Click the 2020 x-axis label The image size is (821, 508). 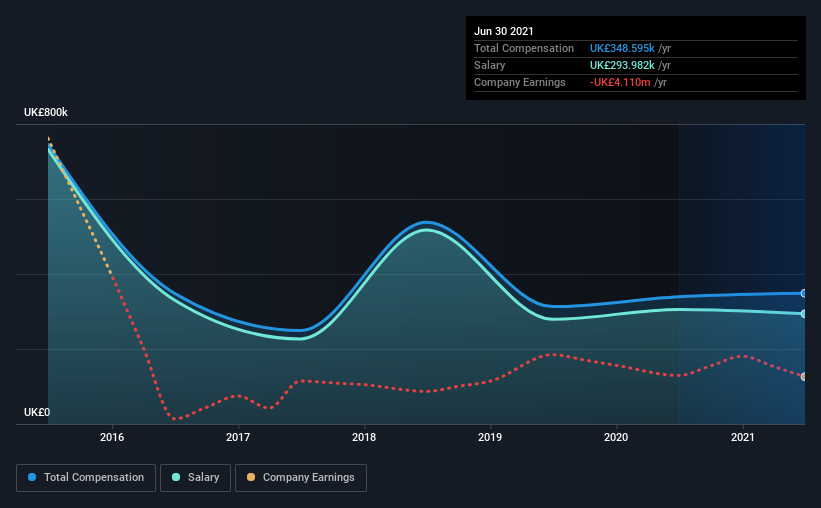(616, 437)
